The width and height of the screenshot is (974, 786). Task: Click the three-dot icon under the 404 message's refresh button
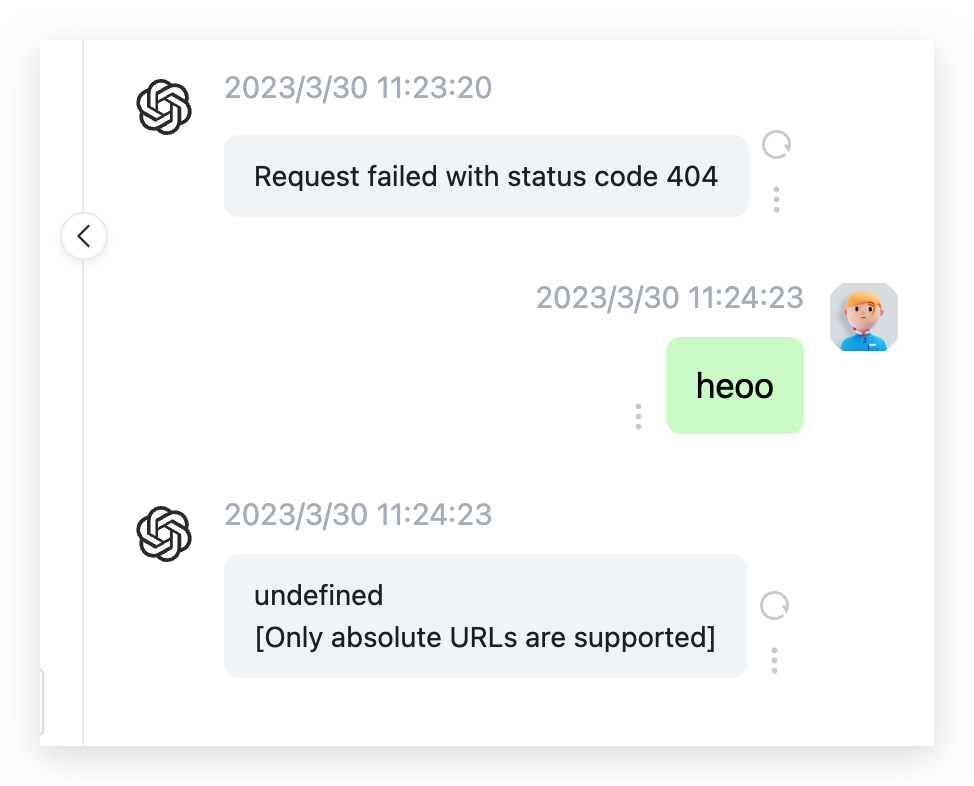[x=775, y=199]
